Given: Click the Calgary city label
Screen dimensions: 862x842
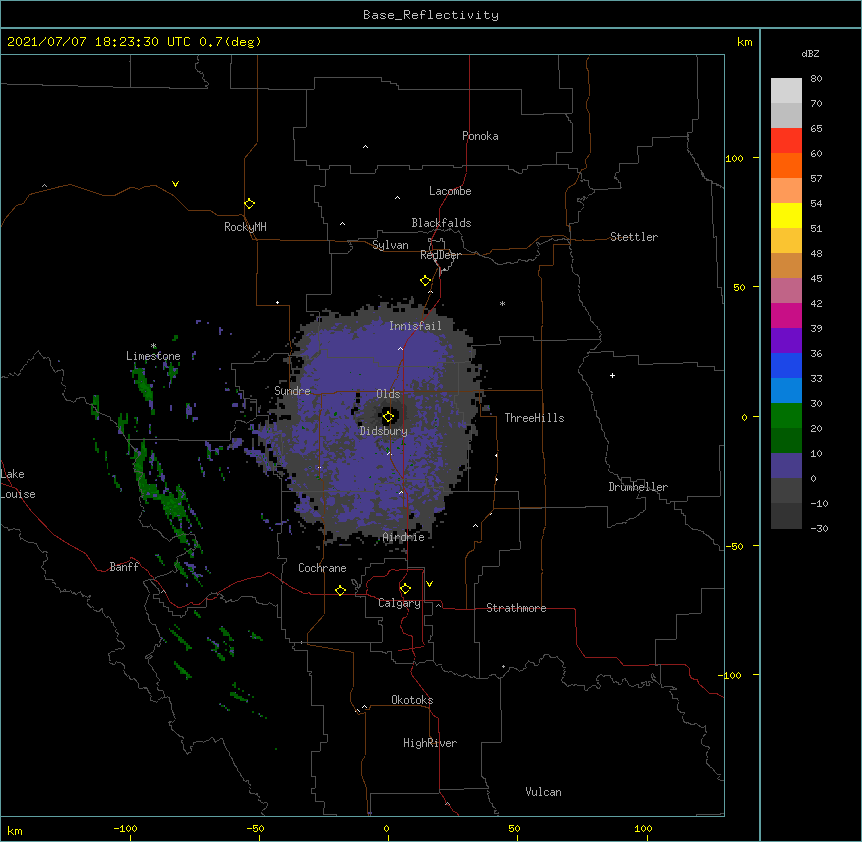Looking at the screenshot, I should (x=399, y=603).
